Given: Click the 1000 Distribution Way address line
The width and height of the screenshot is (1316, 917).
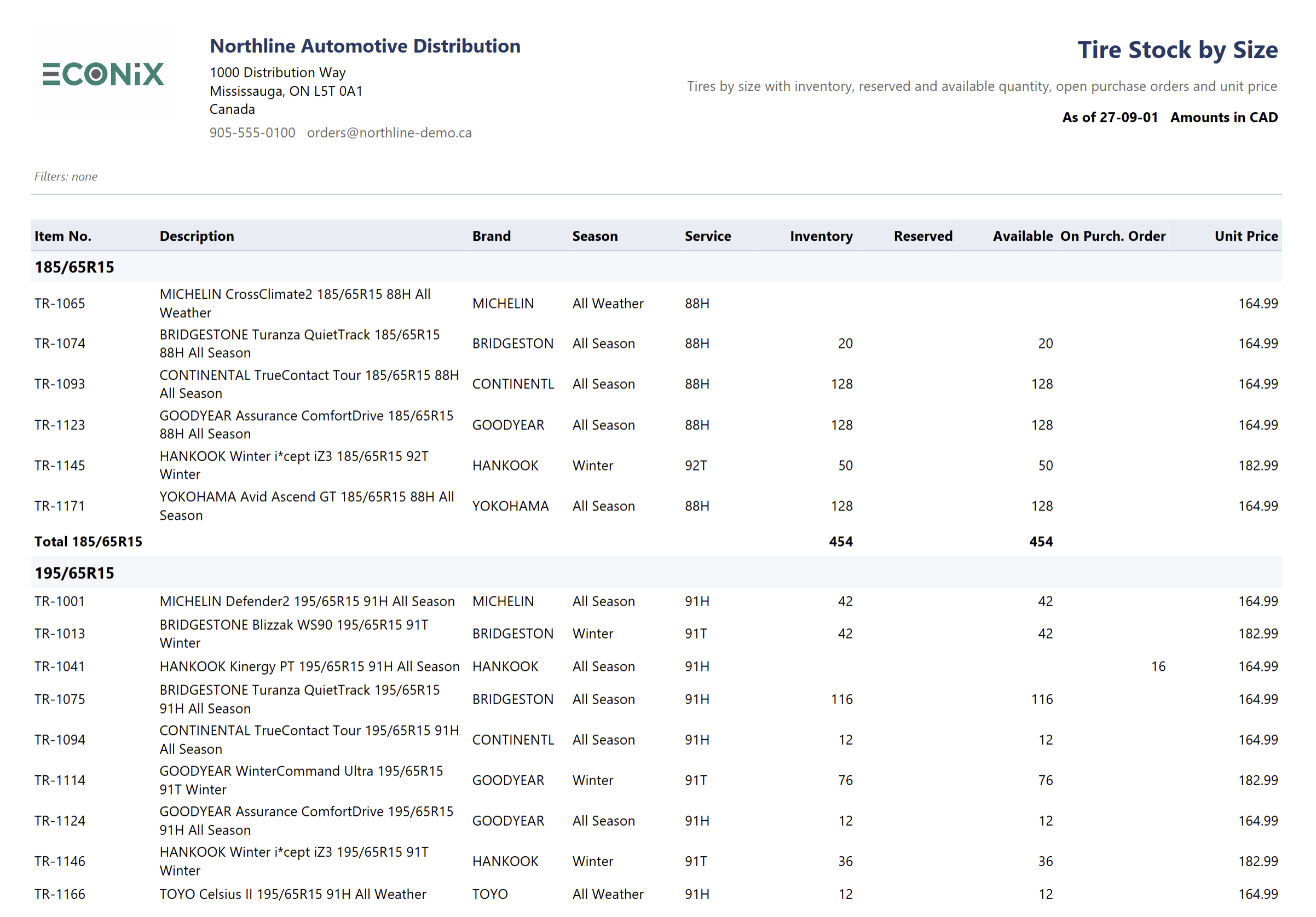Looking at the screenshot, I should tap(278, 72).
